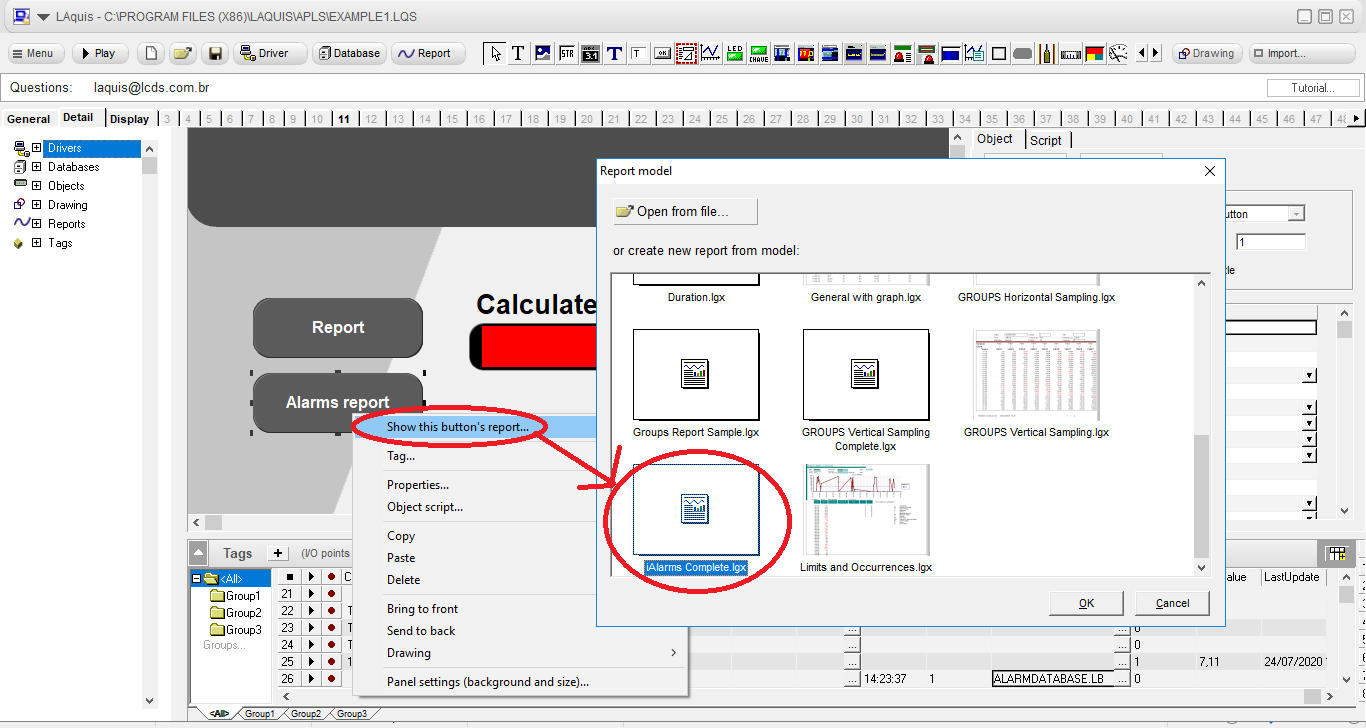
Task: Switch to the General tab
Action: pyautogui.click(x=29, y=119)
